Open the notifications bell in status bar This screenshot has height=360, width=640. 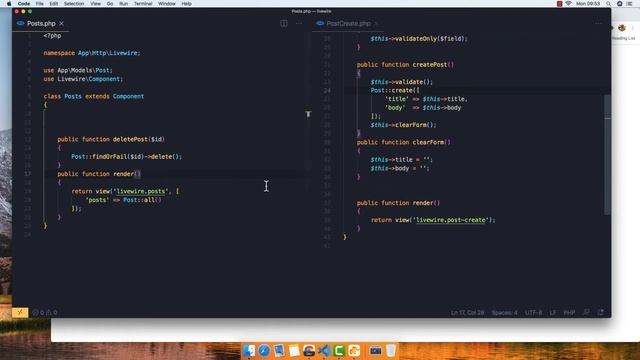click(600, 313)
